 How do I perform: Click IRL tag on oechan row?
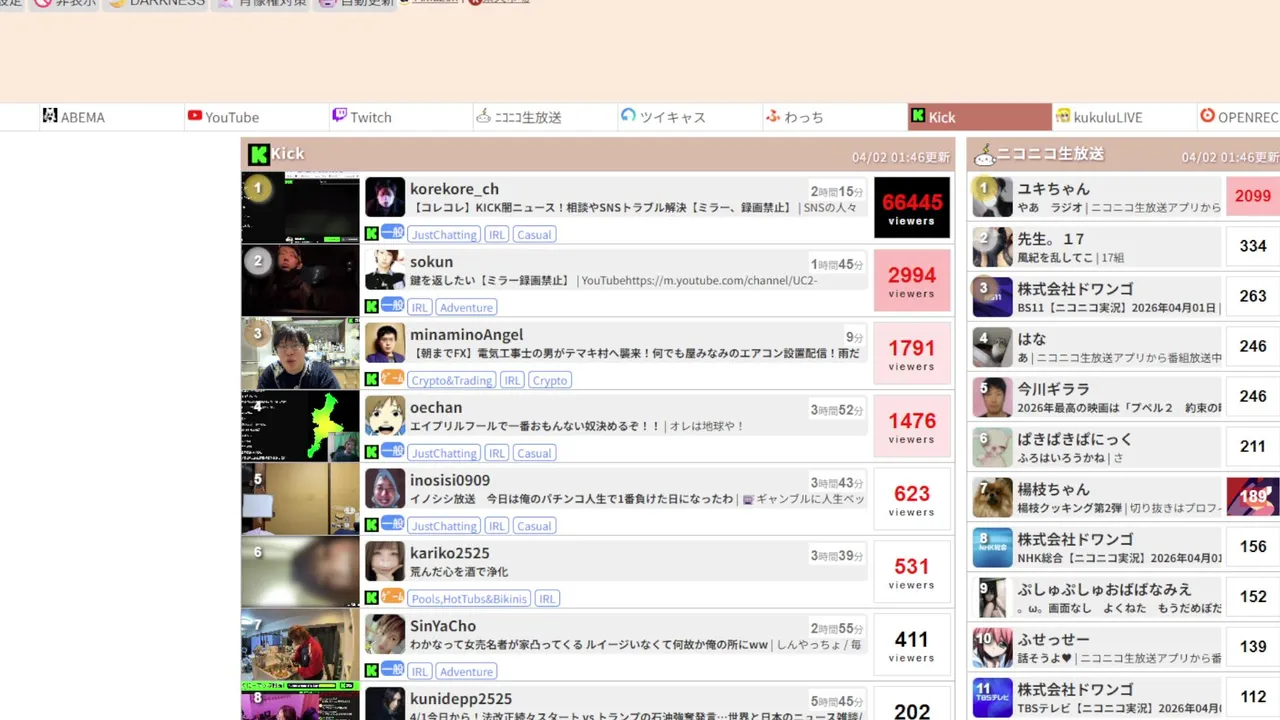point(497,453)
